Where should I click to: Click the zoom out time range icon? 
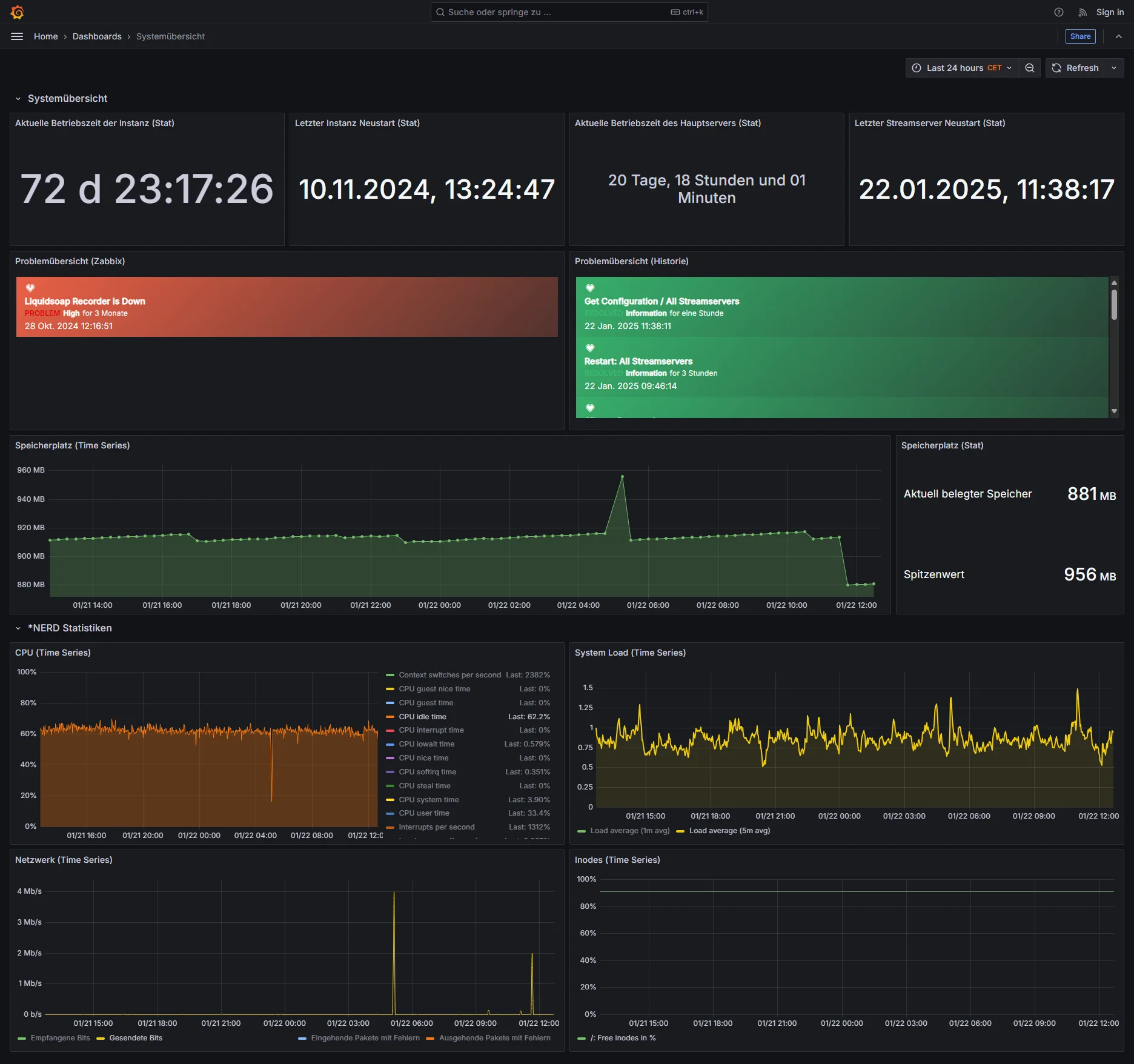(x=1030, y=68)
